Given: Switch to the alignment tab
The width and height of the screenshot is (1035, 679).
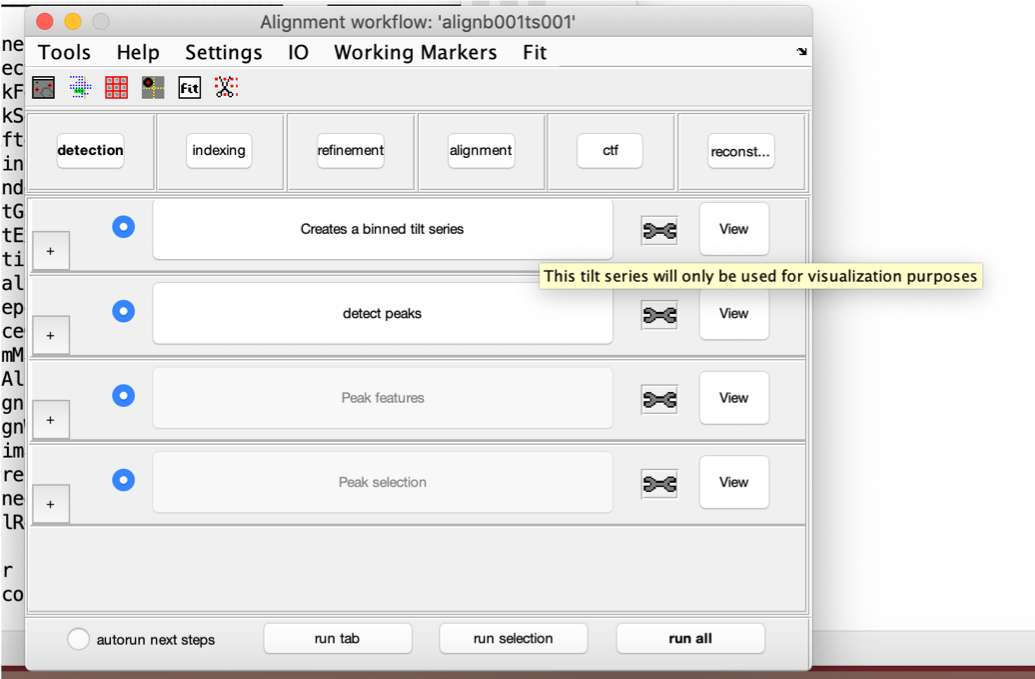Looking at the screenshot, I should [481, 150].
